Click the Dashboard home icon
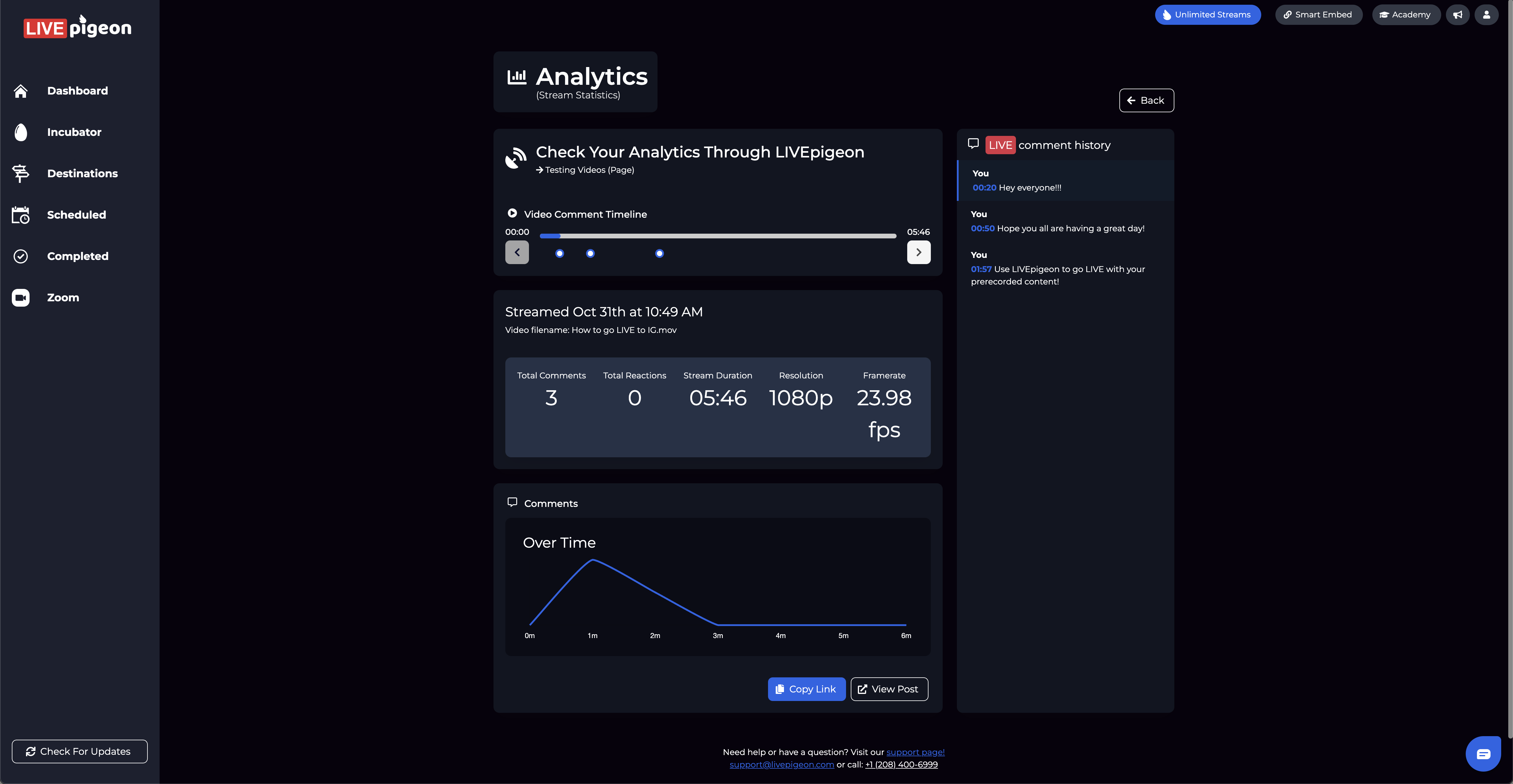This screenshot has width=1513, height=784. tap(21, 91)
